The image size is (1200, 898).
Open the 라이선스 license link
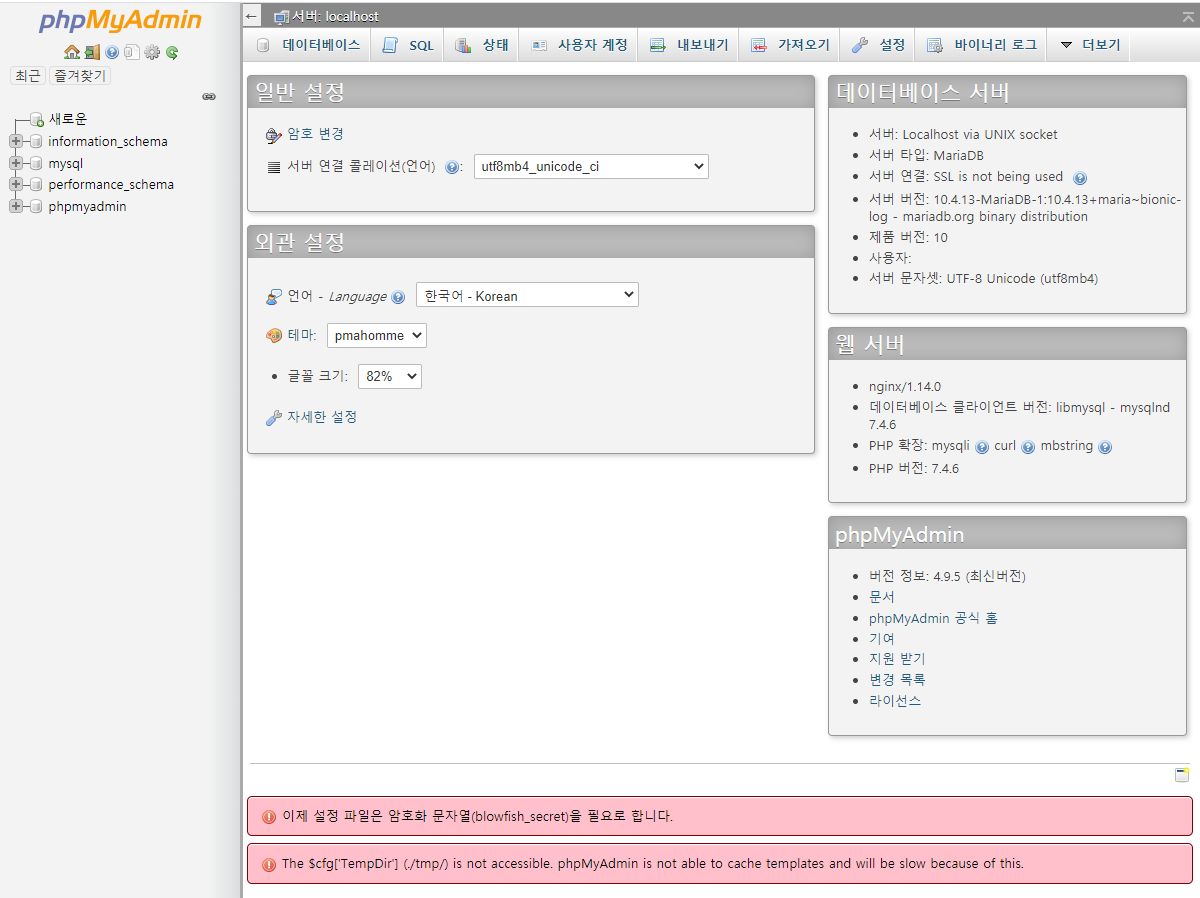coord(895,701)
